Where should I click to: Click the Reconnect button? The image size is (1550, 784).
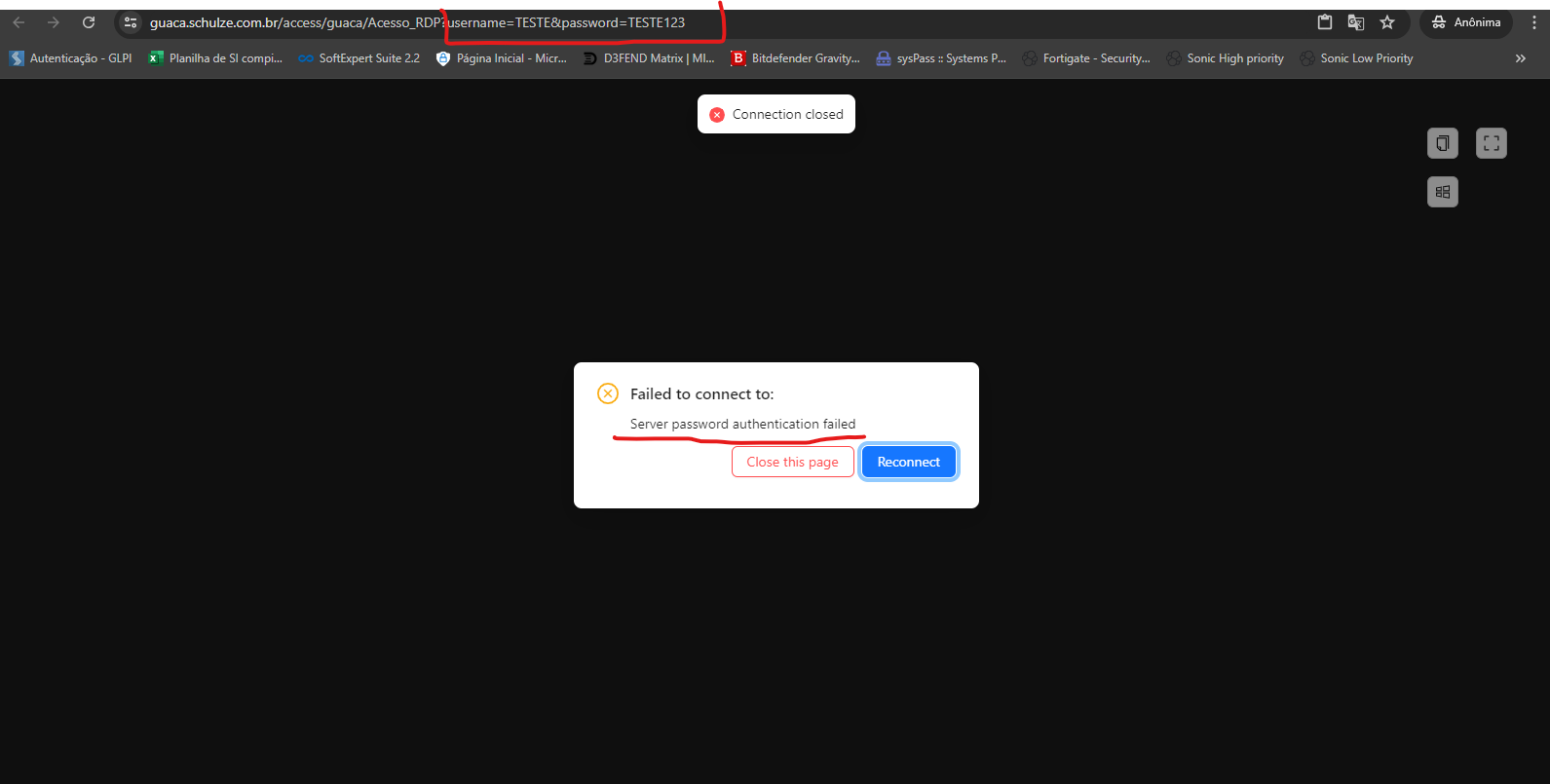(x=909, y=462)
